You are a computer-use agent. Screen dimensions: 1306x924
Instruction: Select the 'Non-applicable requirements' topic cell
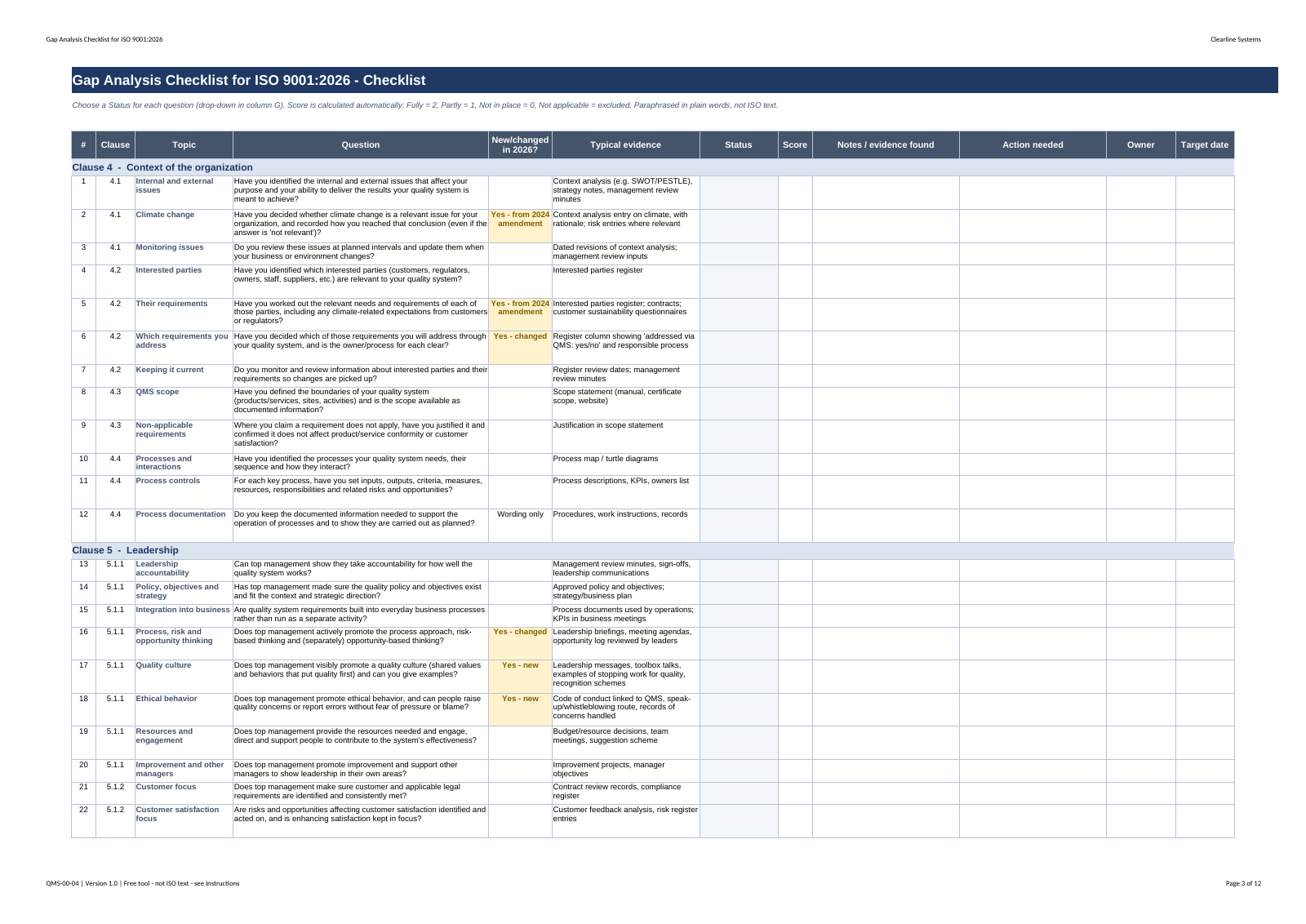(184, 436)
